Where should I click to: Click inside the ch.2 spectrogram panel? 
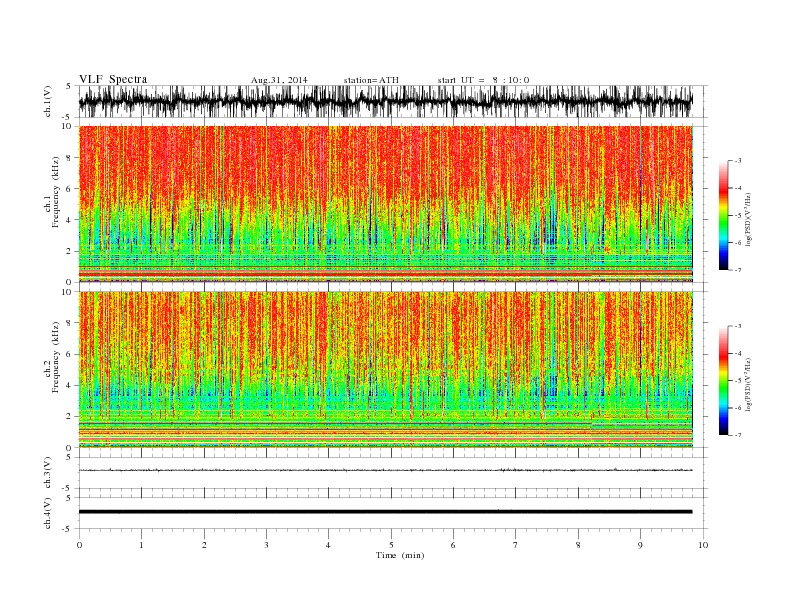coord(386,370)
